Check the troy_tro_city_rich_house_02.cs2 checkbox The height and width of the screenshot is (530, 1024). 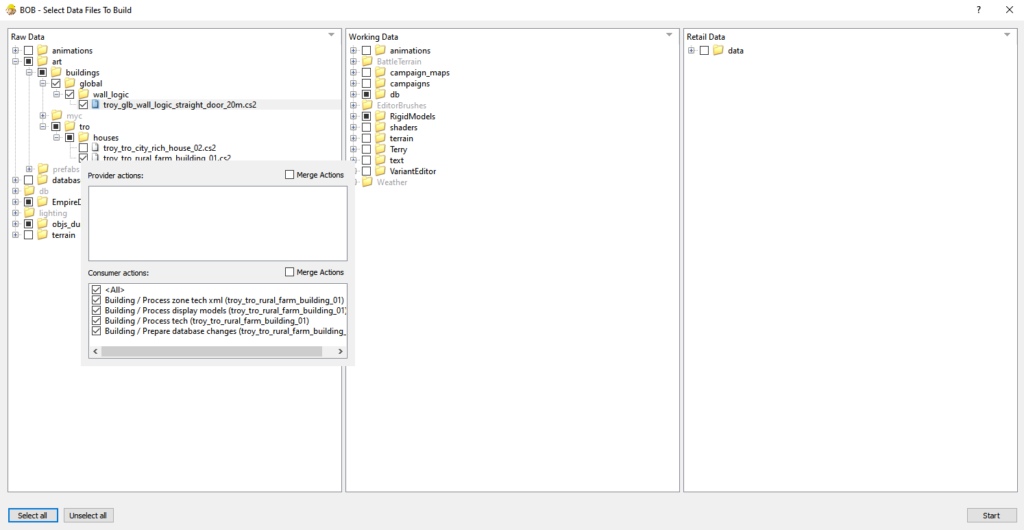tap(83, 148)
